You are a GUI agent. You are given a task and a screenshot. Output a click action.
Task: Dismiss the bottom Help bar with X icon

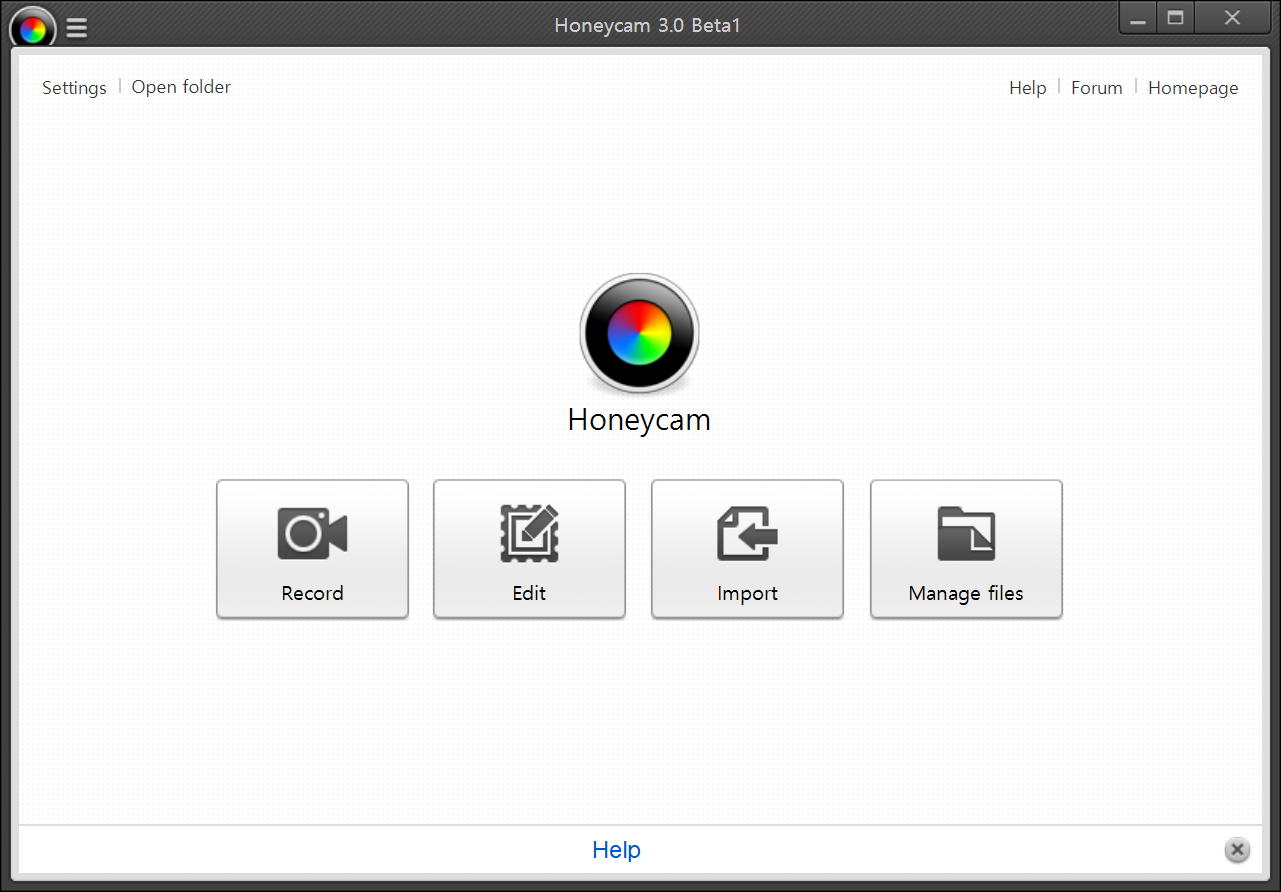tap(1237, 850)
